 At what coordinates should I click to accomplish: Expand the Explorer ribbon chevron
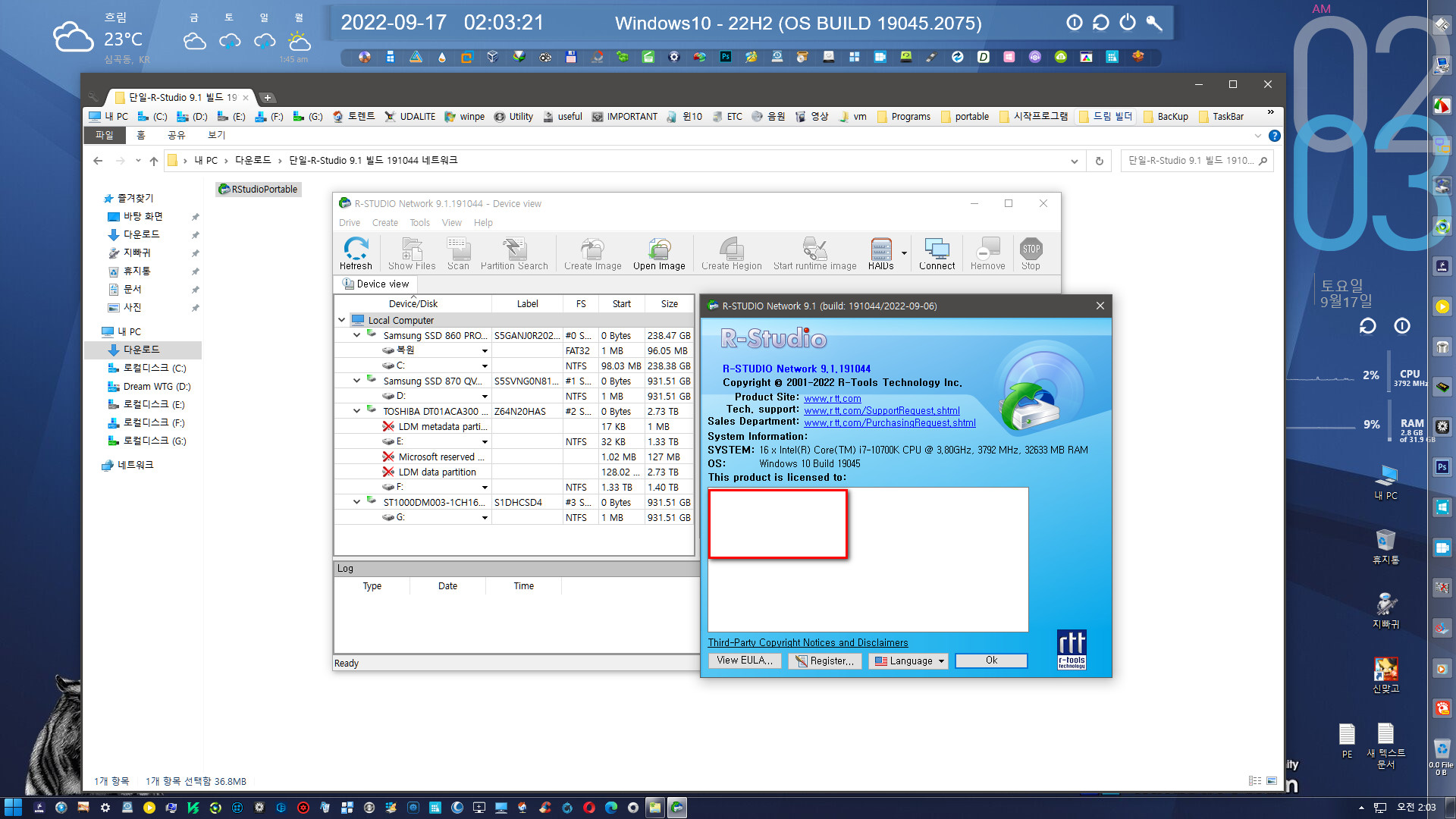pos(1258,136)
